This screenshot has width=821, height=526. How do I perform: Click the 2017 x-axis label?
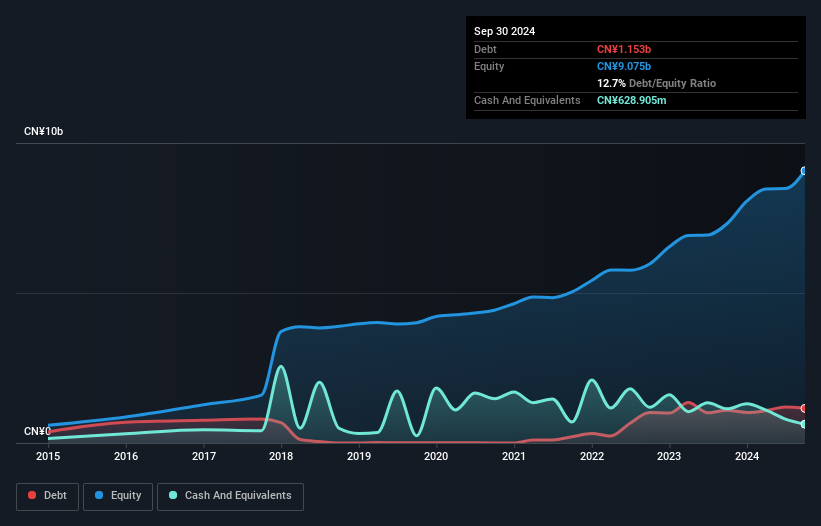coord(204,456)
